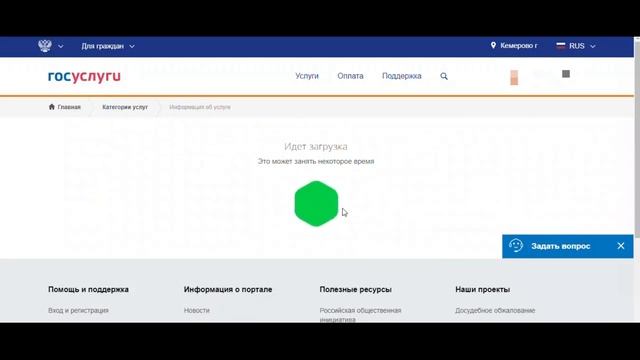Click 'Наши проекты' footer heading
The width and height of the screenshot is (640, 360).
482,289
